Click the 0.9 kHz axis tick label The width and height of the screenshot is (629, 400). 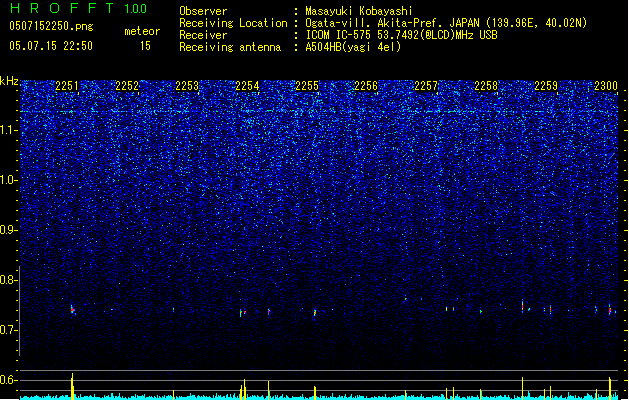point(8,230)
